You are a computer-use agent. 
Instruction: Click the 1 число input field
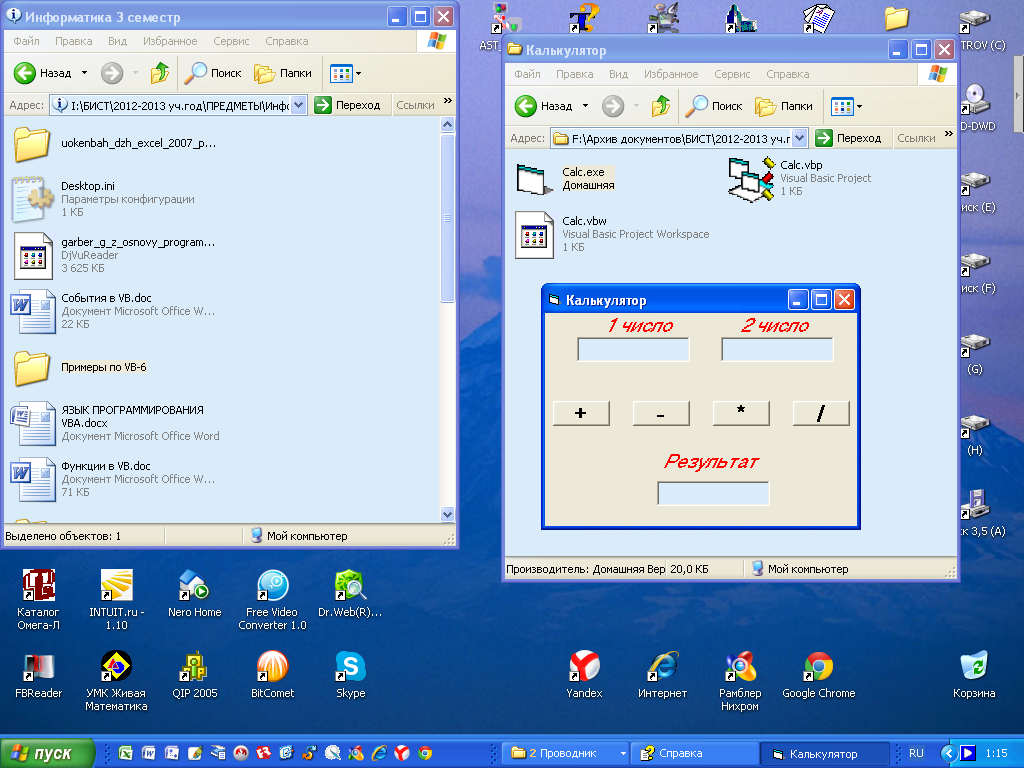coord(633,349)
